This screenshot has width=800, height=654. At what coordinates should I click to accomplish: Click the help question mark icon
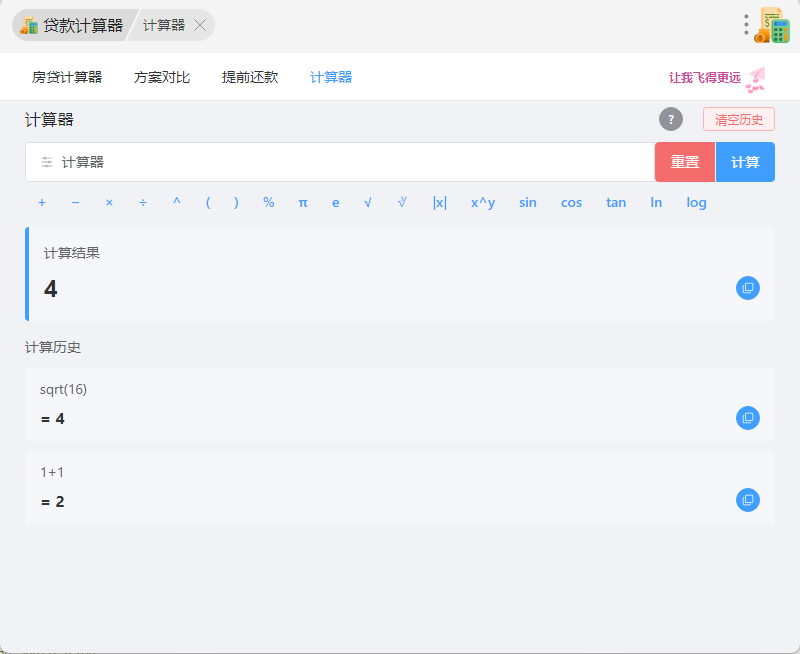pos(670,119)
